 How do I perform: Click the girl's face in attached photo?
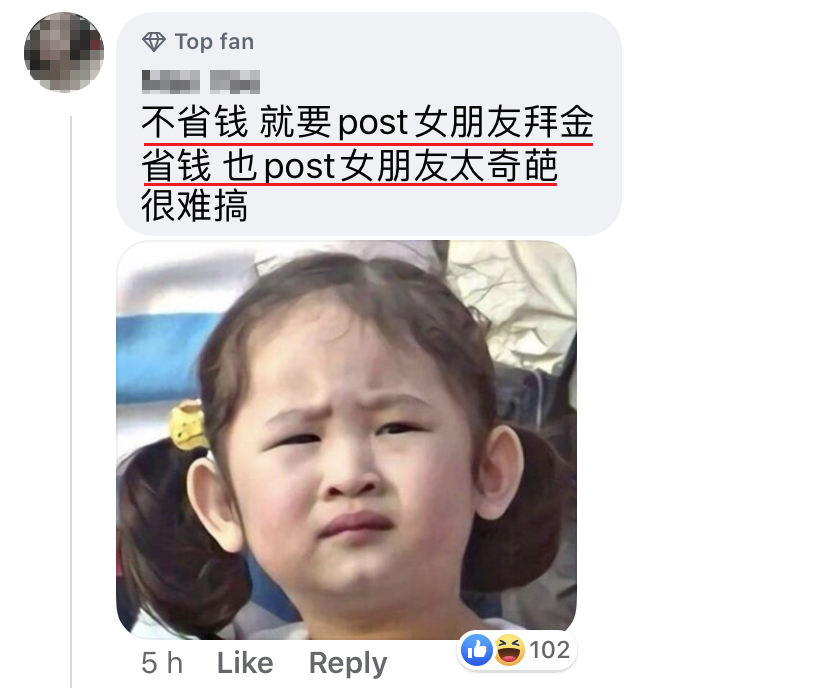[x=349, y=465]
